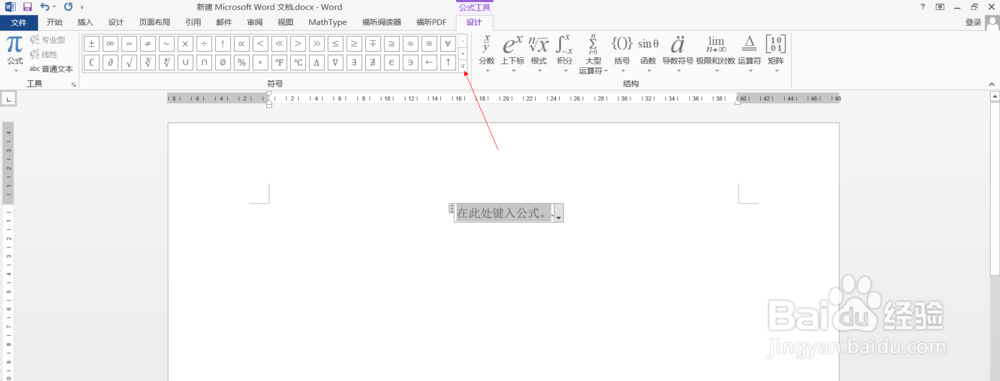Open the 公式 equation gallery
The height and width of the screenshot is (381, 1000).
click(15, 54)
